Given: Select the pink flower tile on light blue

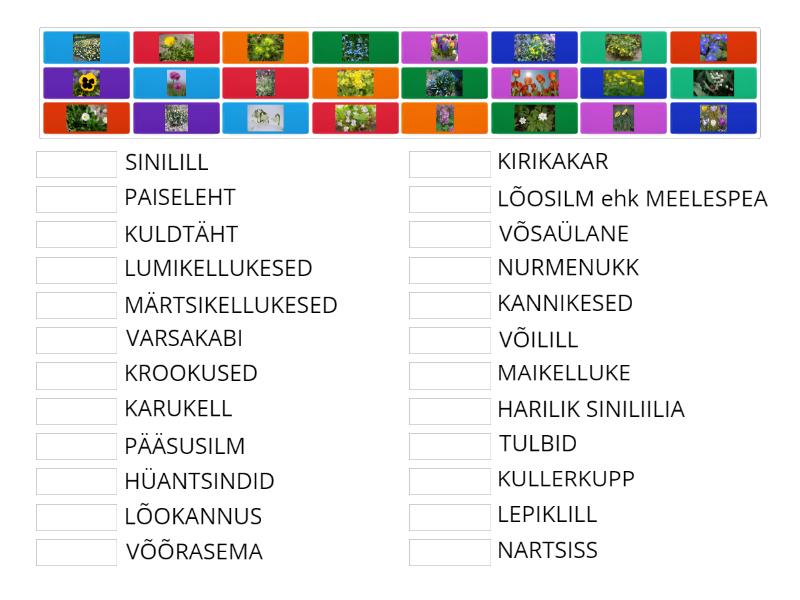Looking at the screenshot, I should pos(175,83).
